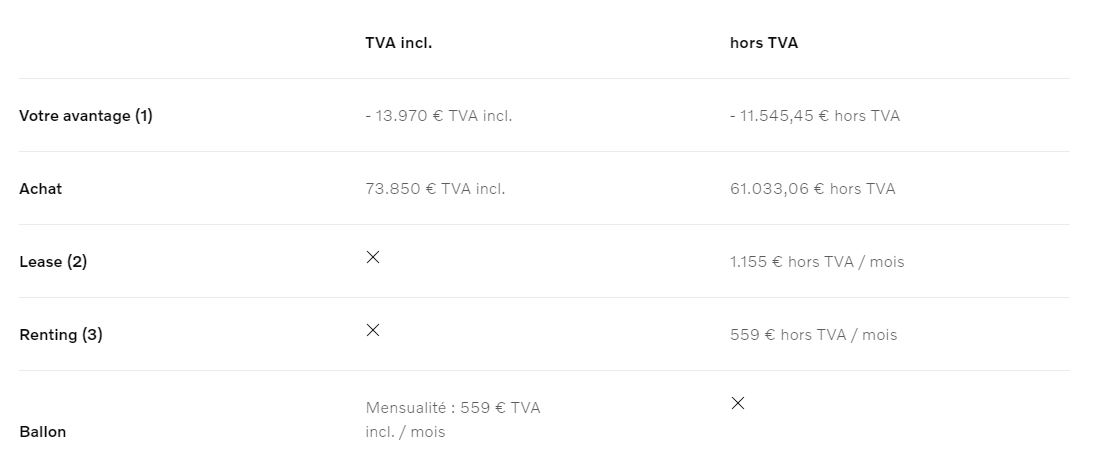Click the 'TVA incl.' column header
Viewport: 1093px width, 449px height.
398,43
